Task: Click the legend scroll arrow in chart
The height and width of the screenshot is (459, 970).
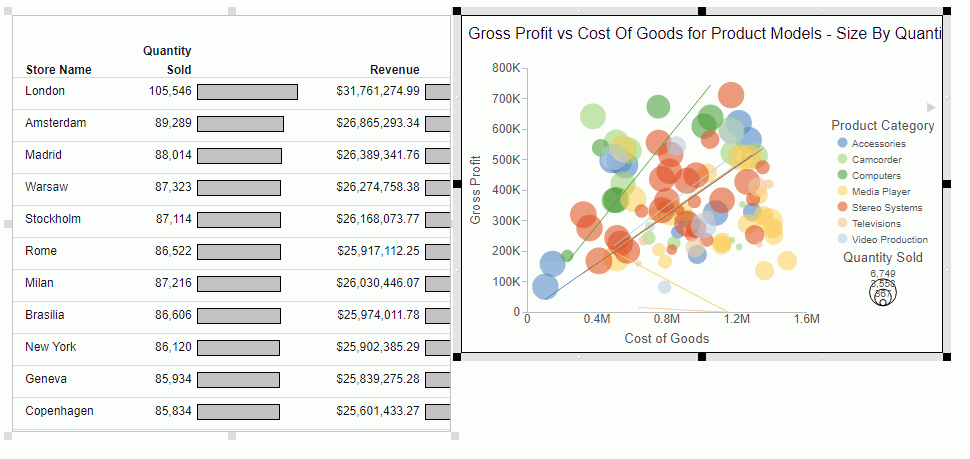Action: click(x=931, y=107)
